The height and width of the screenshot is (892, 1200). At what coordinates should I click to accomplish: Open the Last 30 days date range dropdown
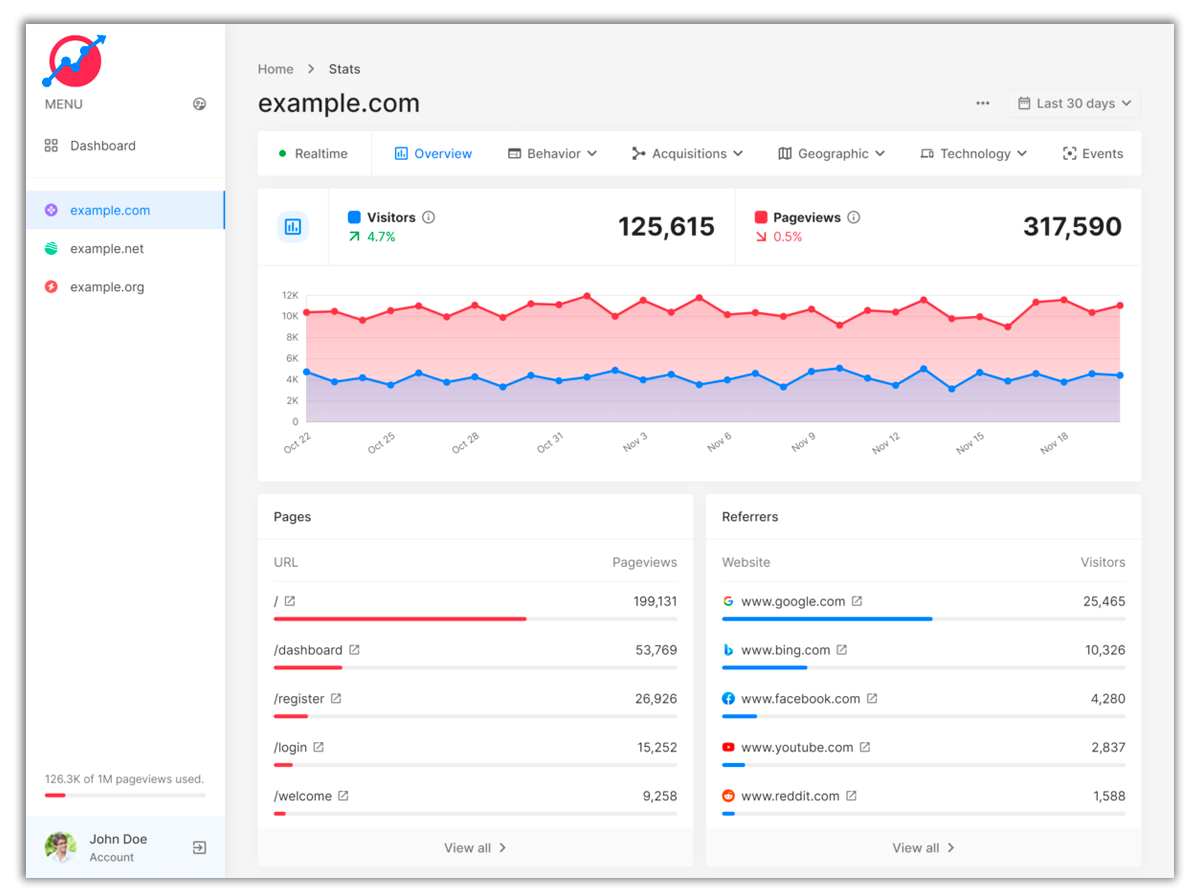click(1074, 103)
